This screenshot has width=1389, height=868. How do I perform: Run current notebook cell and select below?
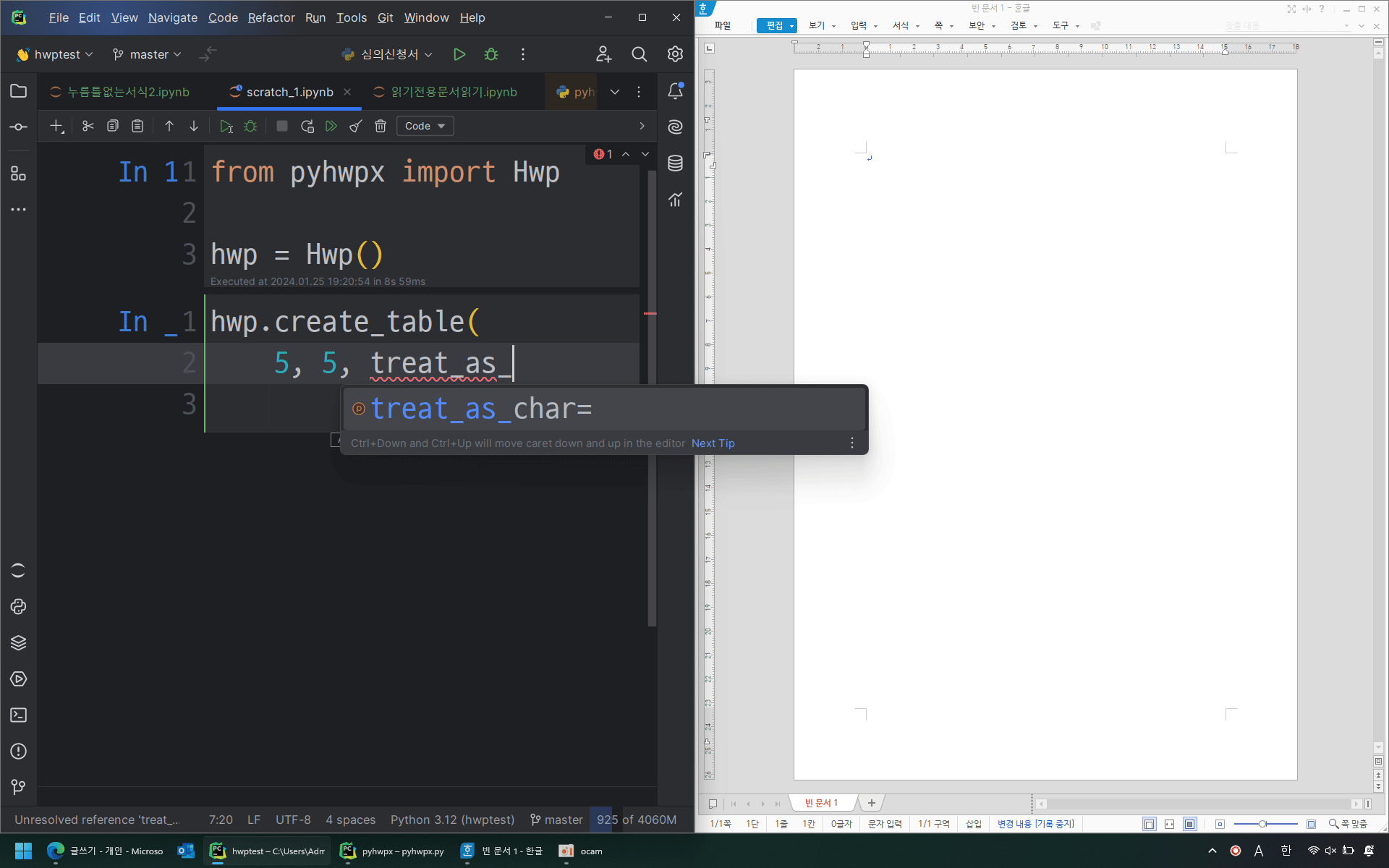pos(226,126)
